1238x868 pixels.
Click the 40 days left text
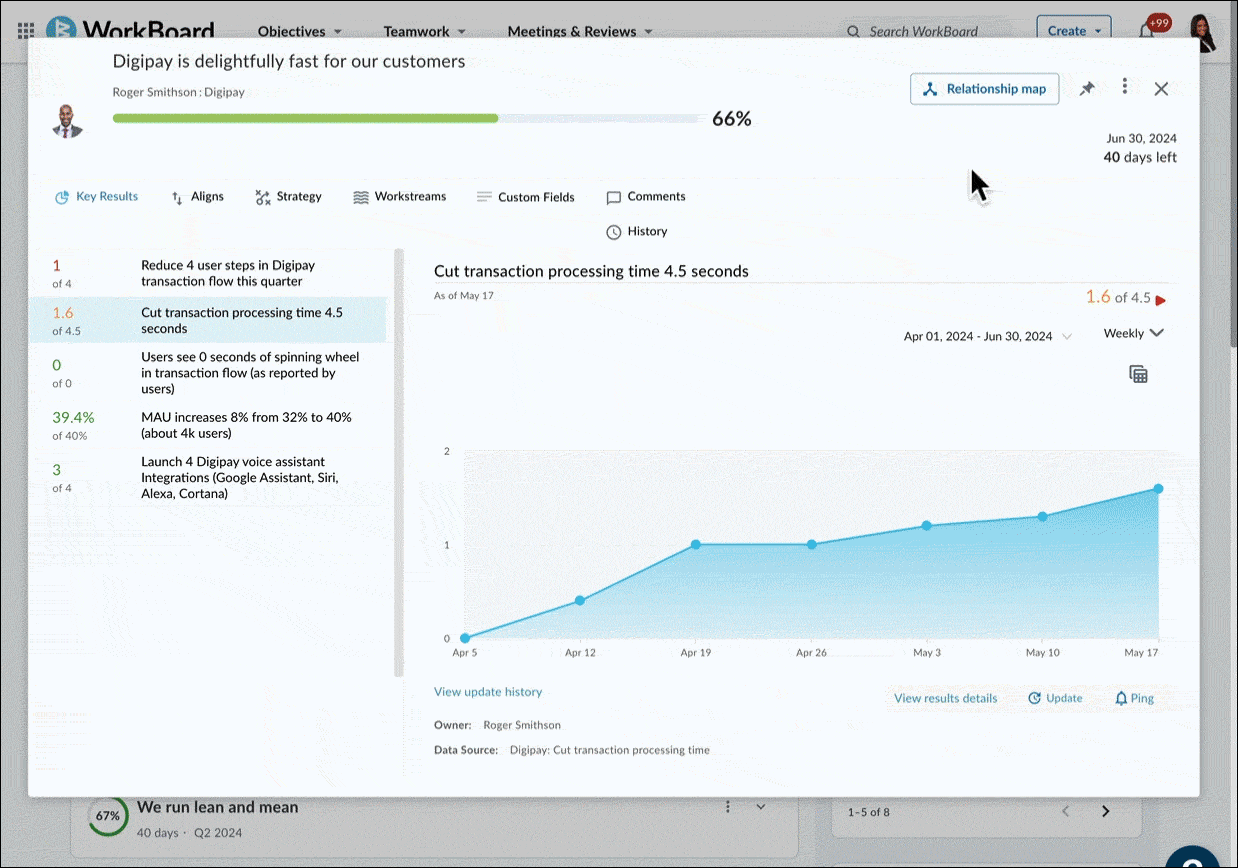(1140, 158)
